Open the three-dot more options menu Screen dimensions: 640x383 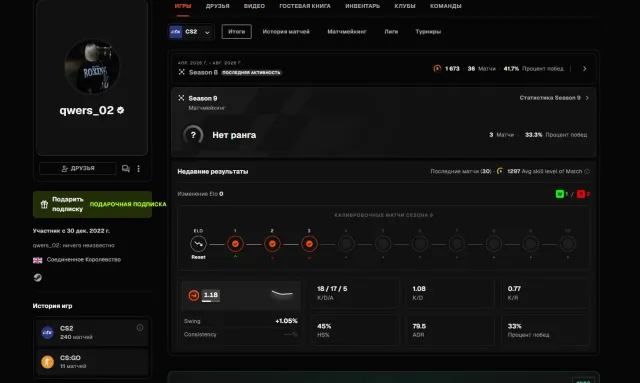pos(138,169)
